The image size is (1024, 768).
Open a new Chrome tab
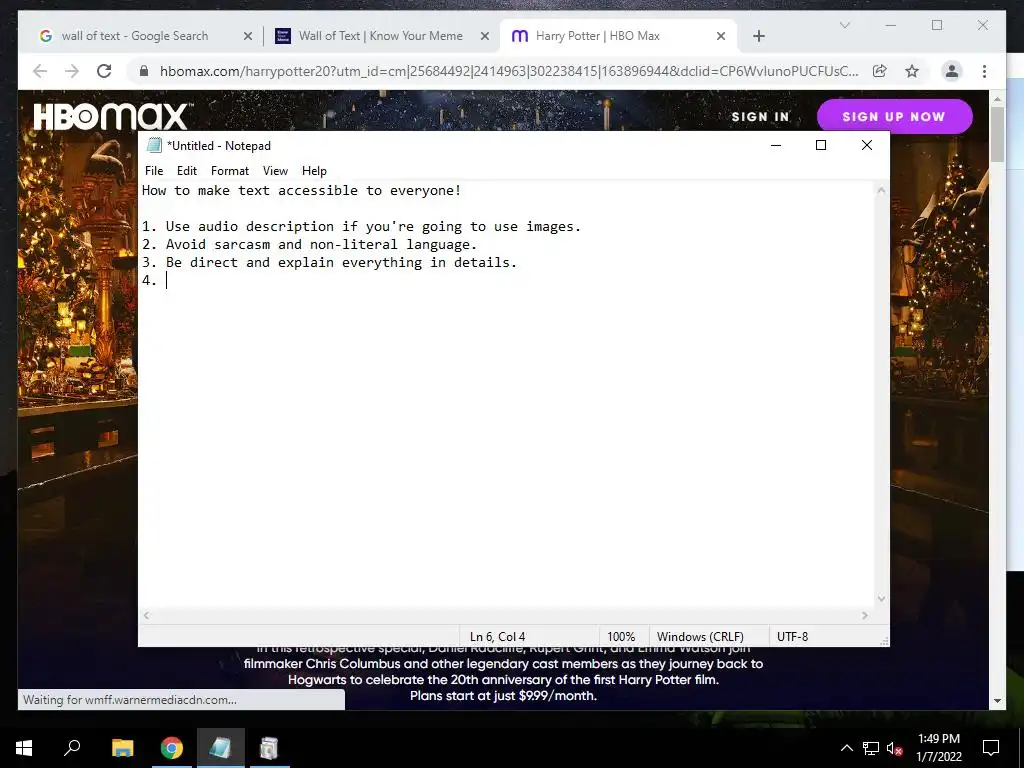(758, 36)
